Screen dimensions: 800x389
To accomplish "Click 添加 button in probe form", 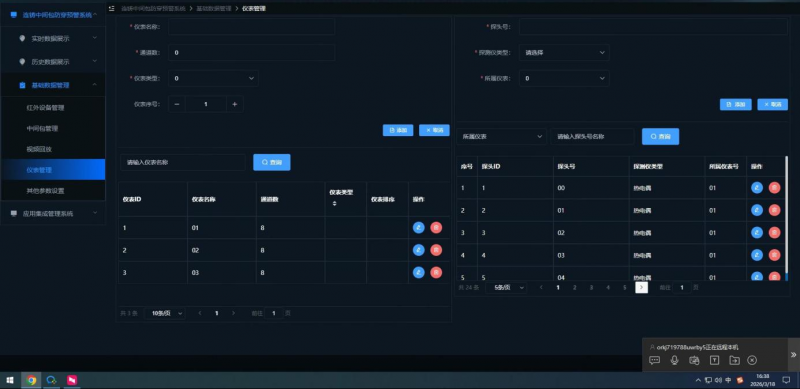I will click(x=735, y=105).
